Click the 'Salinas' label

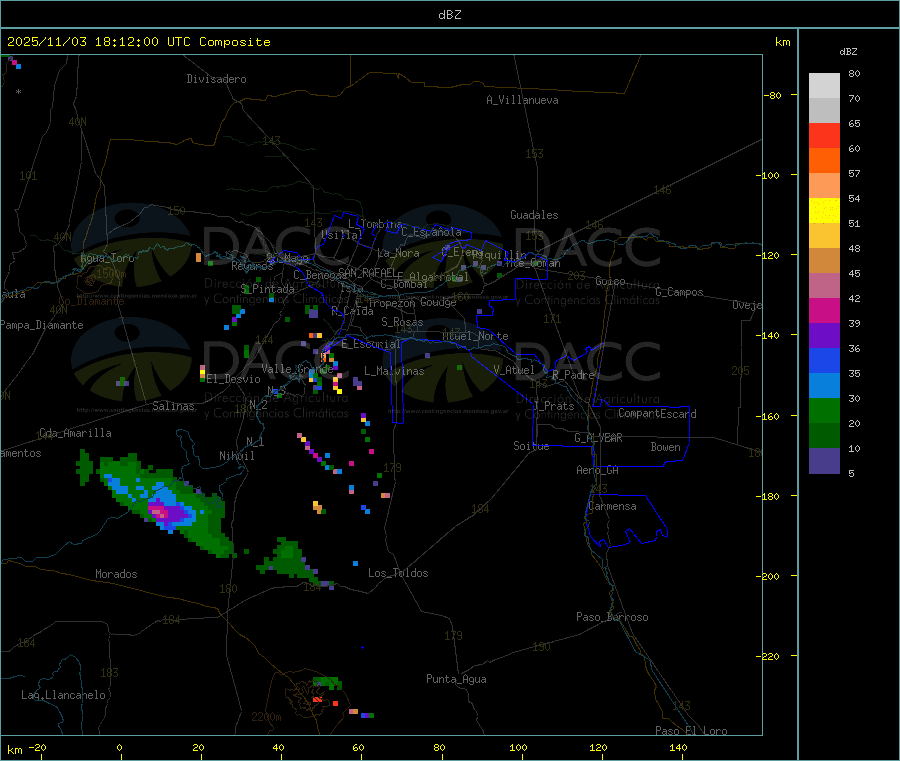(x=173, y=406)
